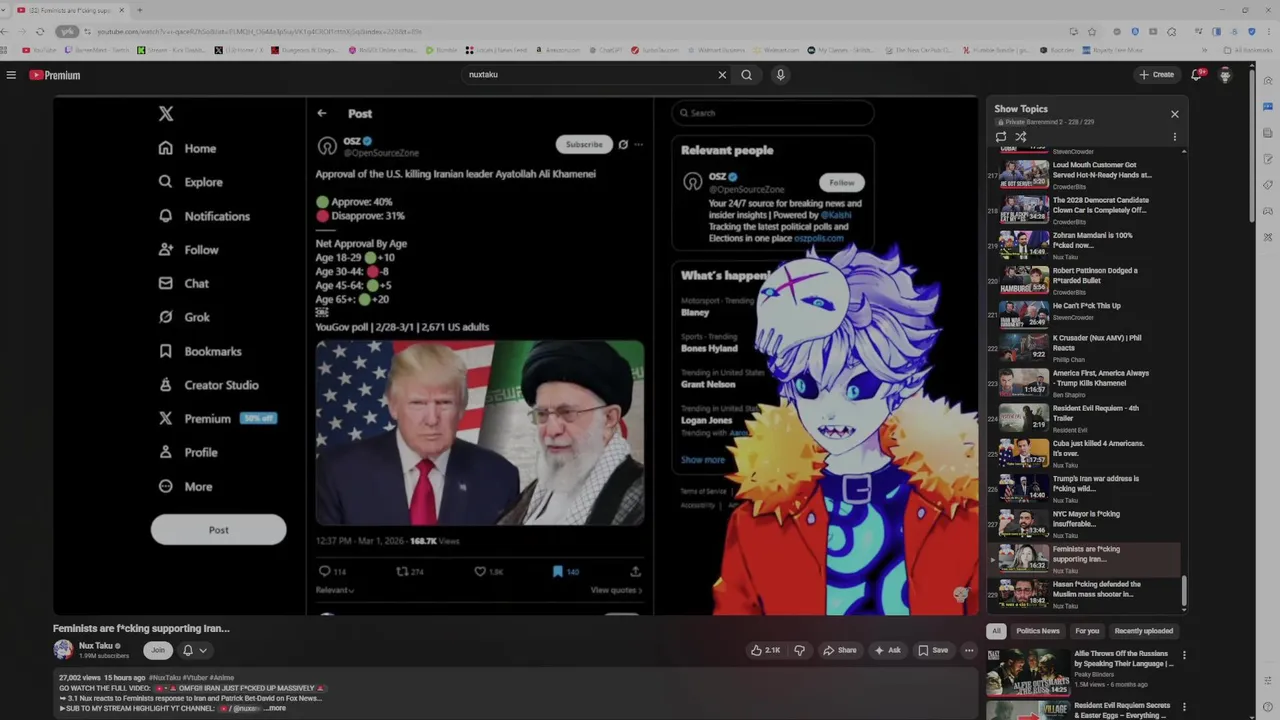Open the Nux Taku channel name link
Image resolution: width=1280 pixels, height=720 pixels.
click(x=95, y=646)
